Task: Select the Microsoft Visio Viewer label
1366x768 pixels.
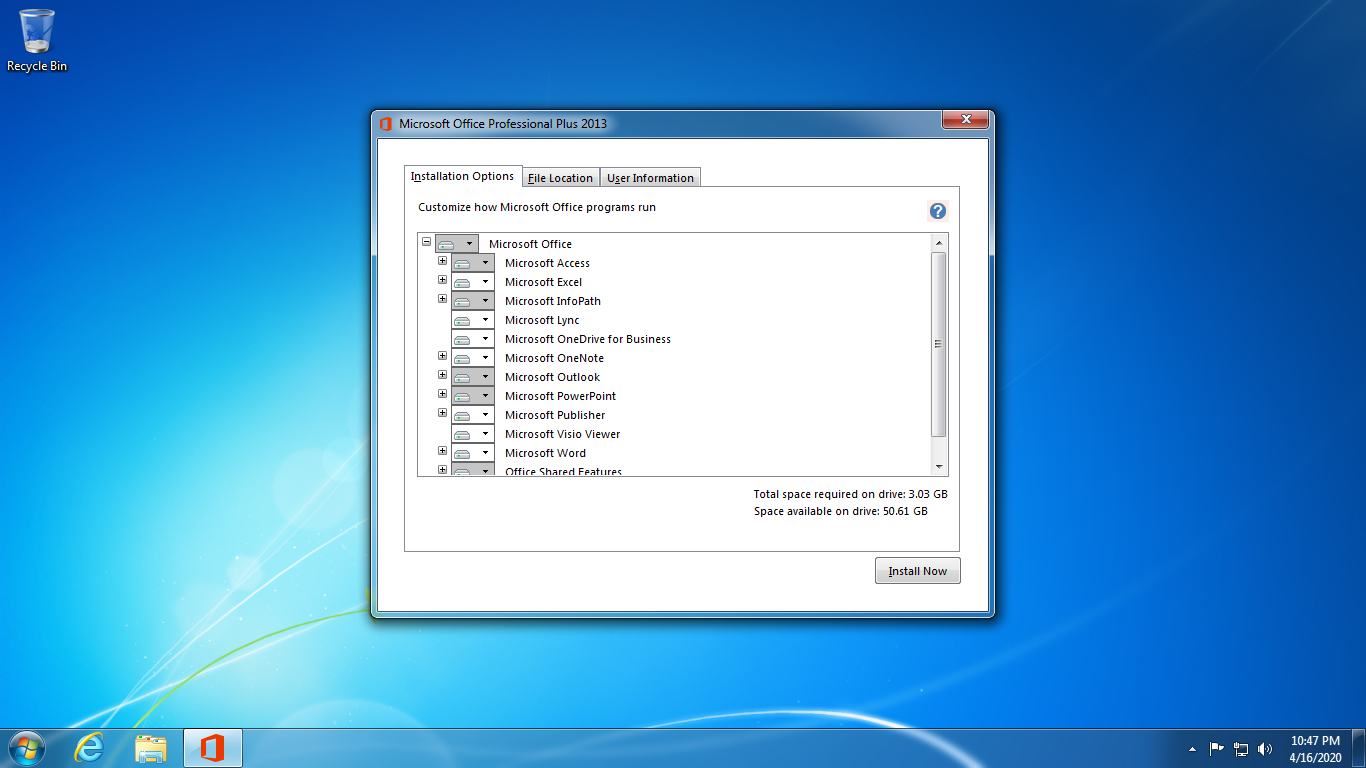Action: click(x=562, y=434)
